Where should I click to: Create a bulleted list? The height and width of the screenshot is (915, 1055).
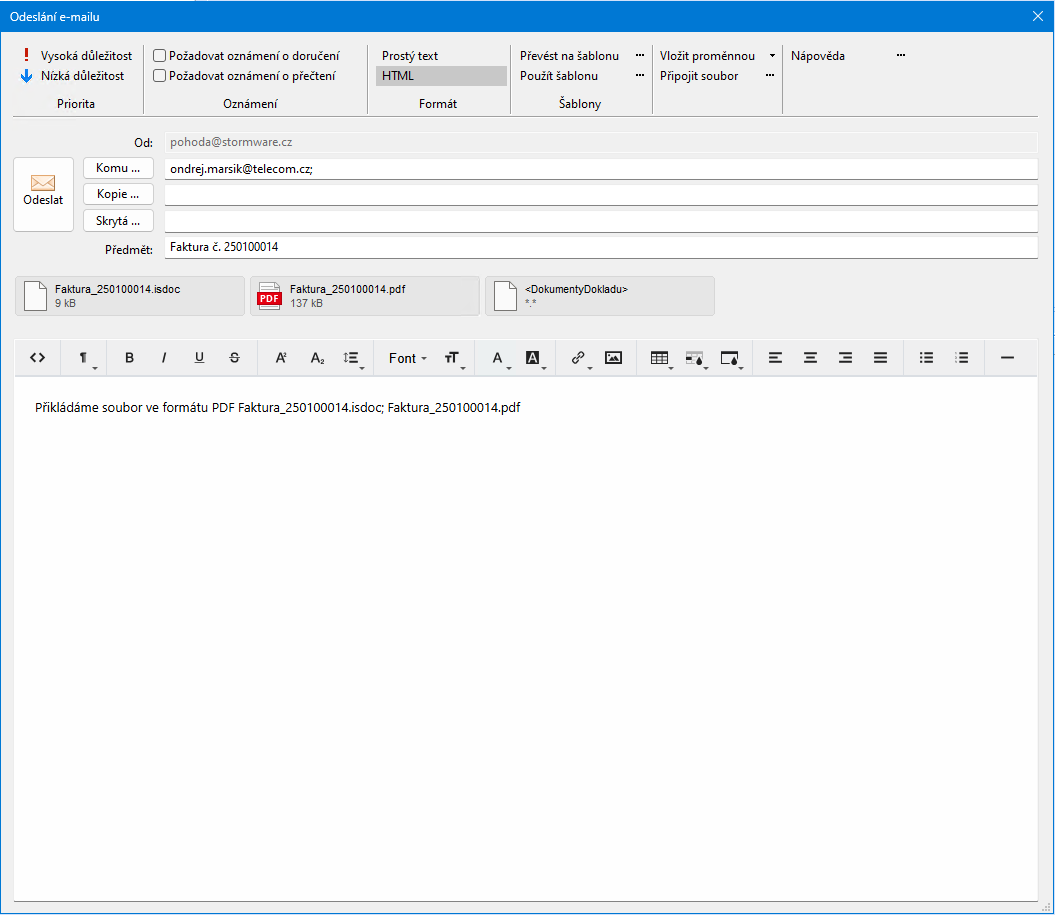pos(926,358)
